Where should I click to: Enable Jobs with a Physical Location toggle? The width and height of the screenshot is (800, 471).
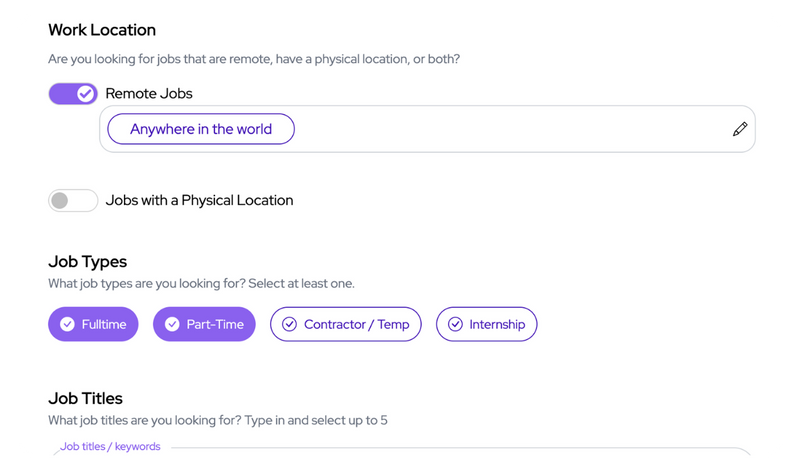tap(73, 201)
